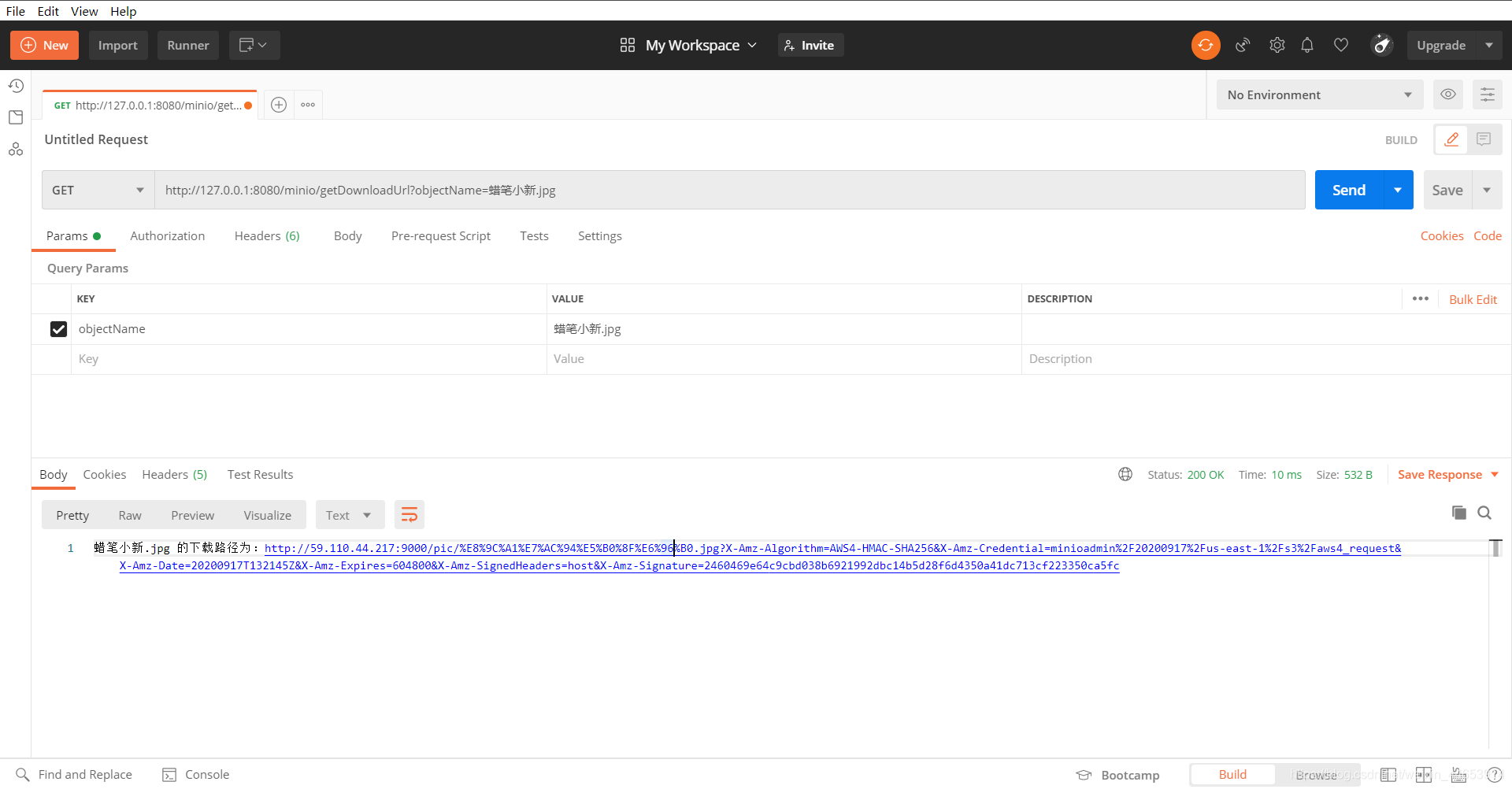Click the objectName key cell
The image size is (1512, 789).
309,329
